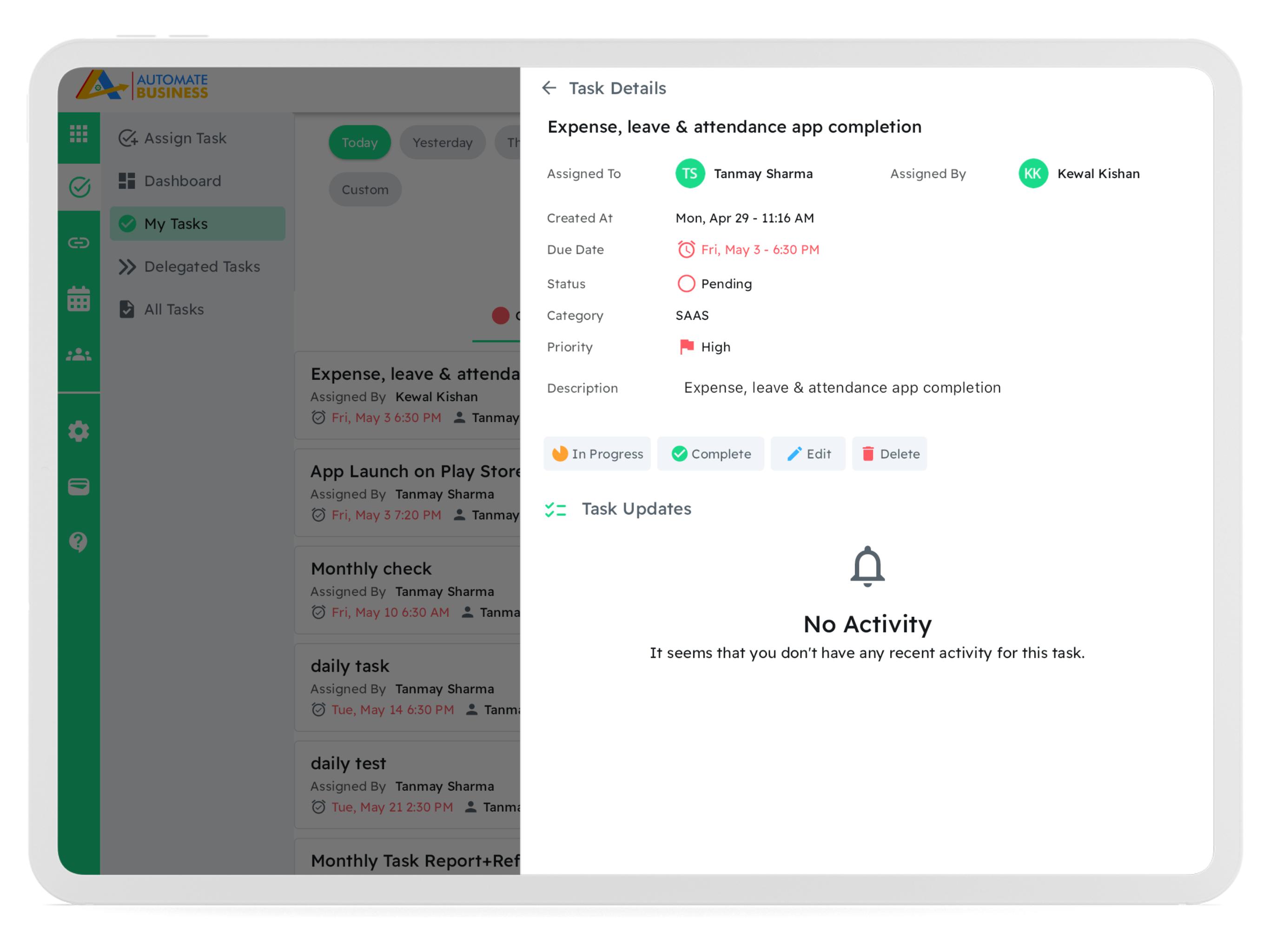Open the Expense, leave & attendance task card

[408, 395]
